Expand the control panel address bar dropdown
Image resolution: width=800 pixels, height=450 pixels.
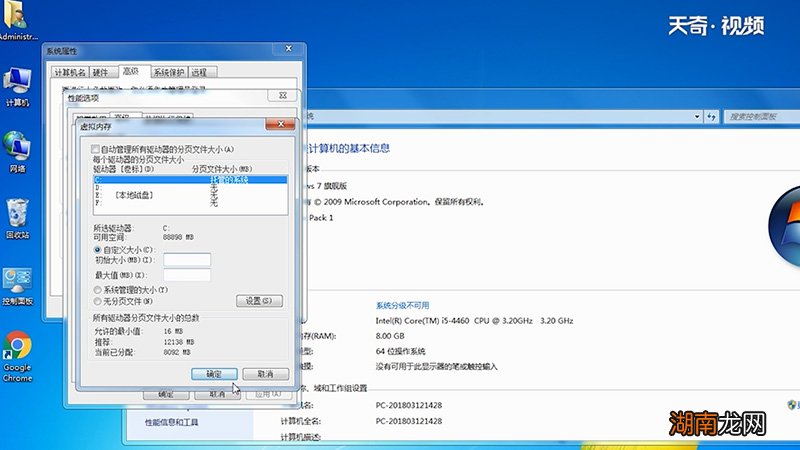click(x=697, y=117)
